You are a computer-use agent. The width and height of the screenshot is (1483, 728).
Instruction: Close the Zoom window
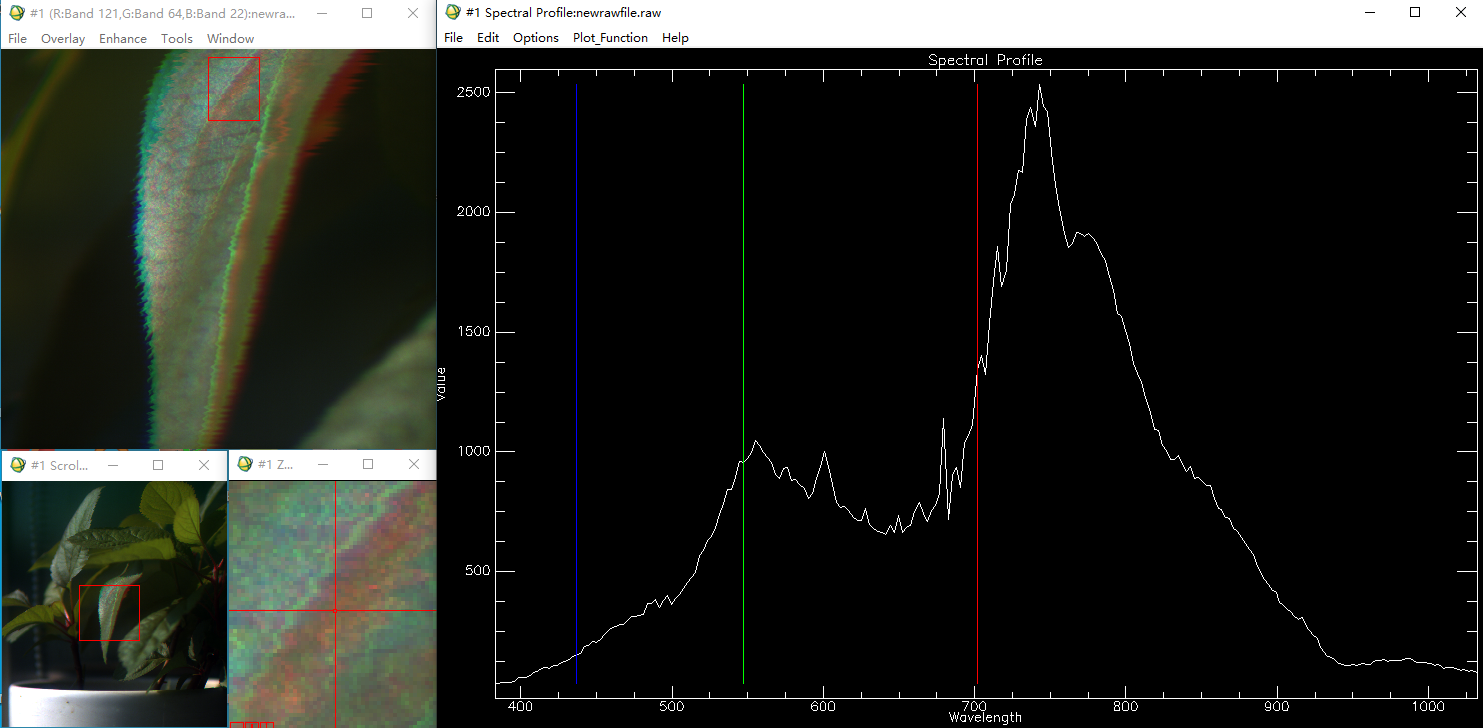(413, 465)
